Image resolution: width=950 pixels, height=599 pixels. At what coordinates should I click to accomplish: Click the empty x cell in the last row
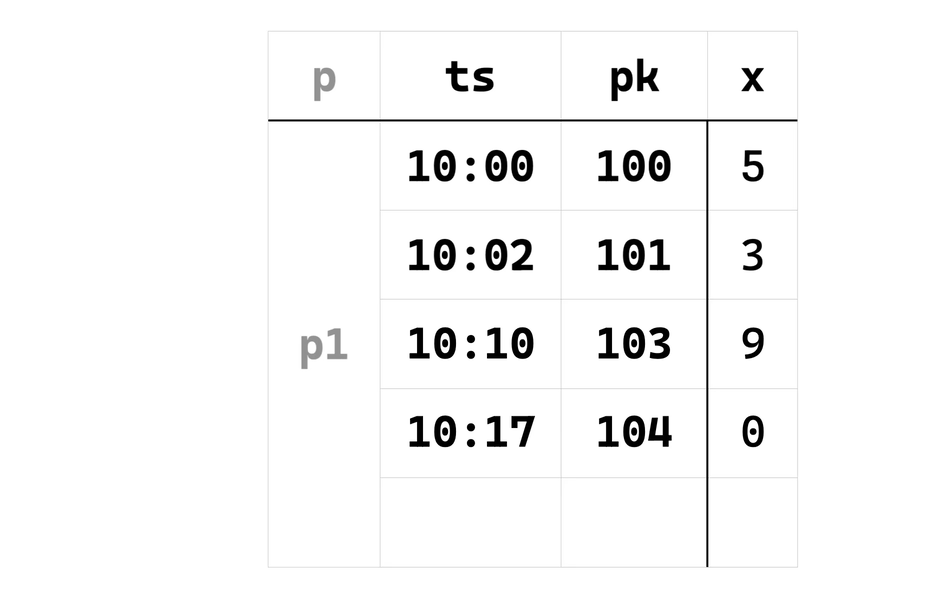pyautogui.click(x=752, y=522)
